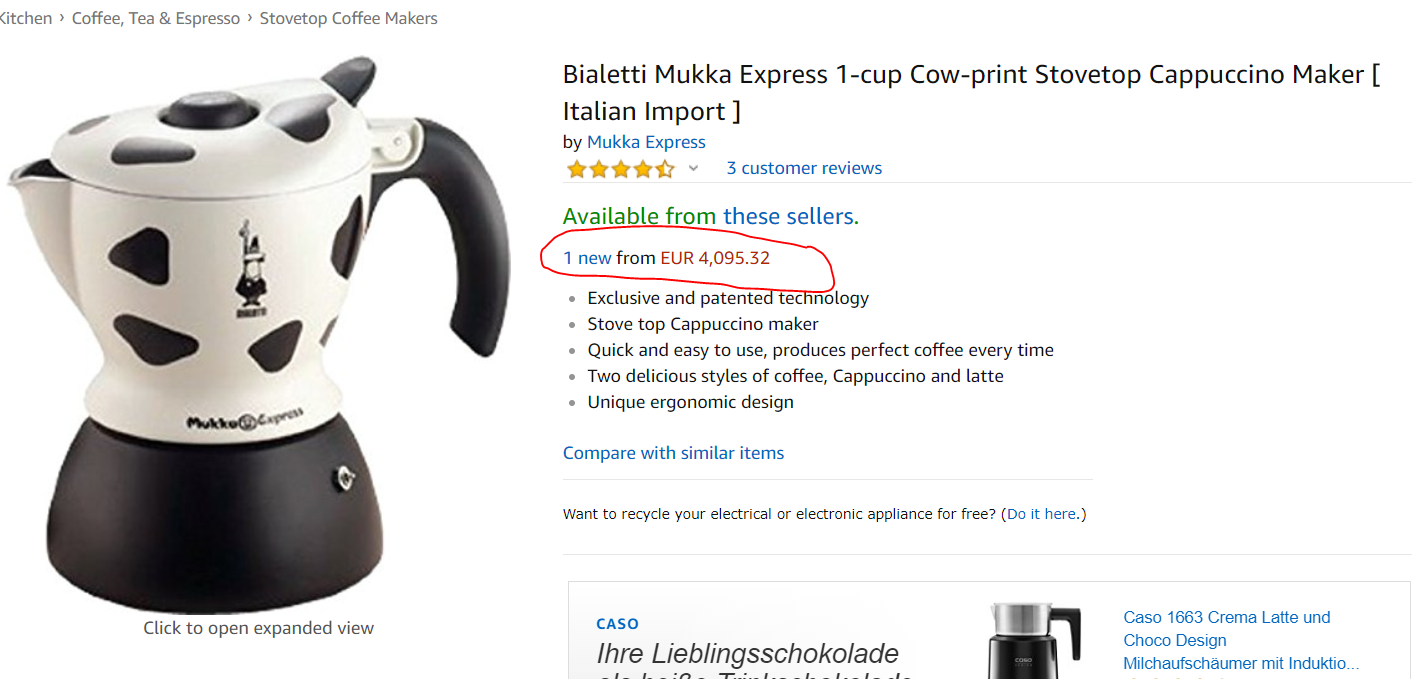Click the 'Click to open expanded view' caption
Image resolution: width=1412 pixels, height=679 pixels.
[258, 628]
